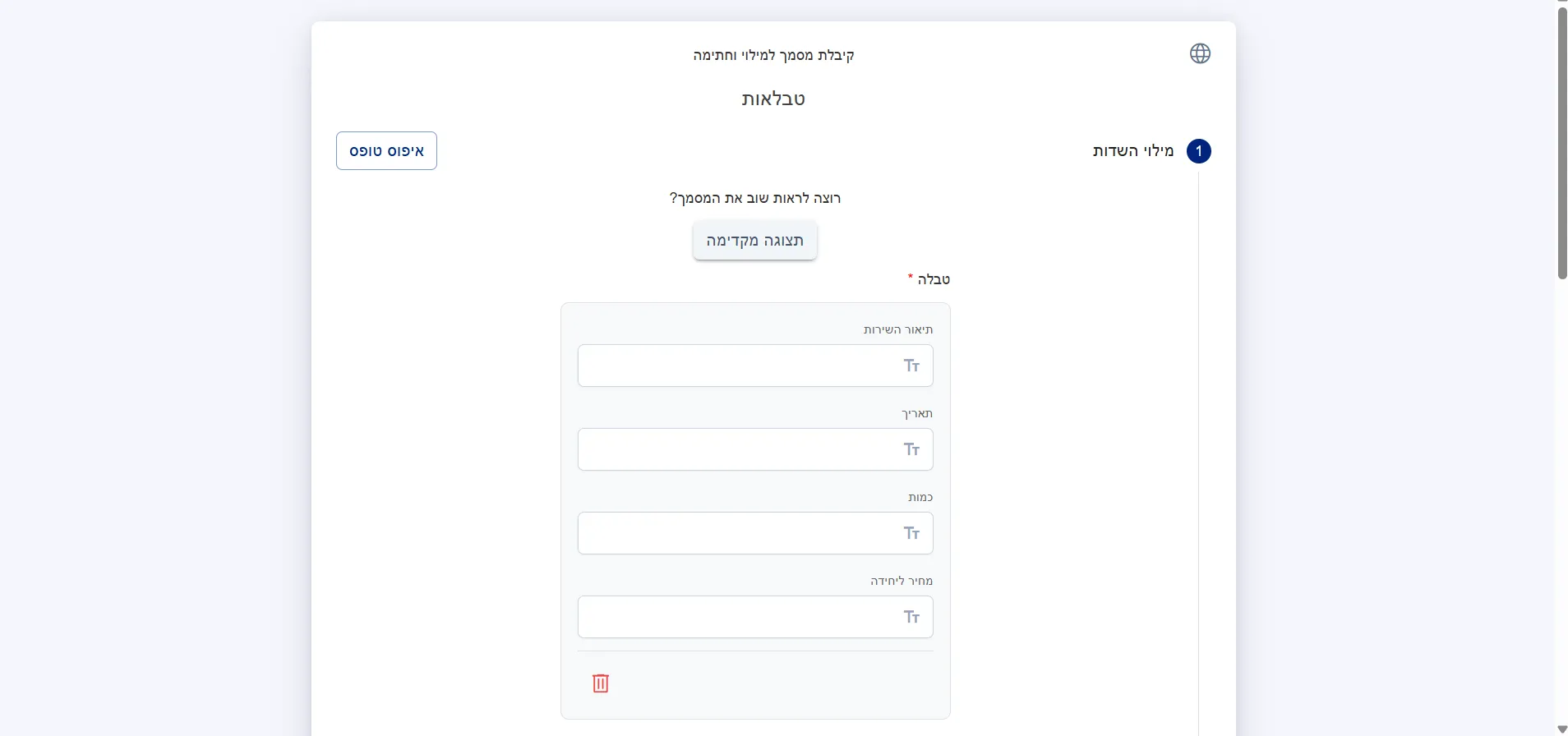Image resolution: width=1568 pixels, height=736 pixels.
Task: Click the page's vertical scrollbar thumb
Action: (1562, 144)
